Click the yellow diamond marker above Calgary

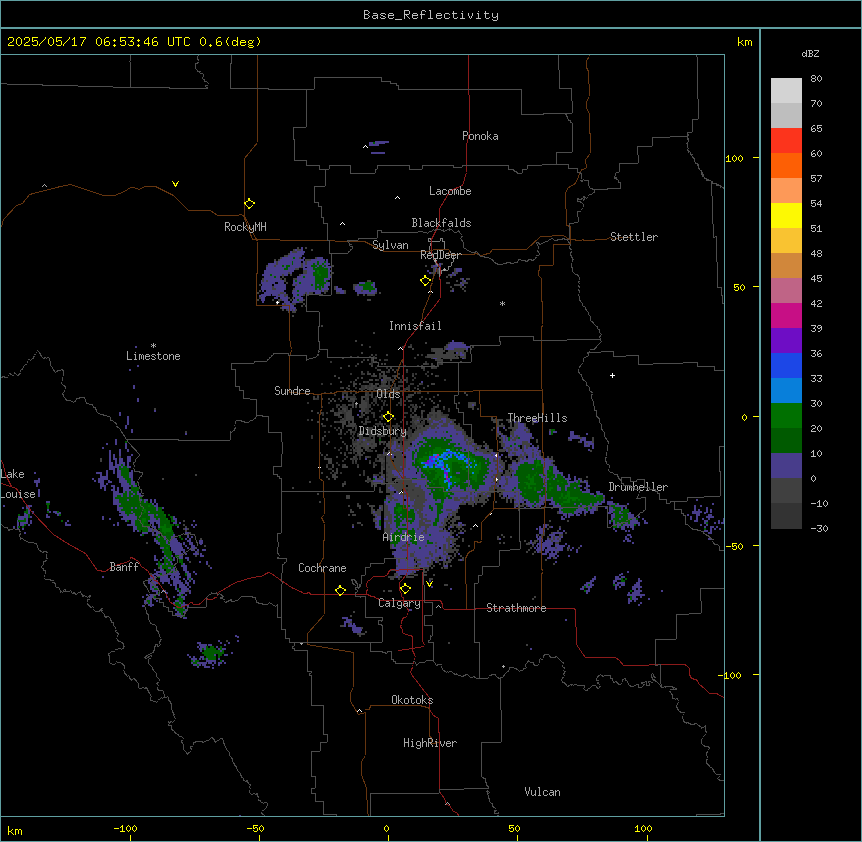[405, 589]
